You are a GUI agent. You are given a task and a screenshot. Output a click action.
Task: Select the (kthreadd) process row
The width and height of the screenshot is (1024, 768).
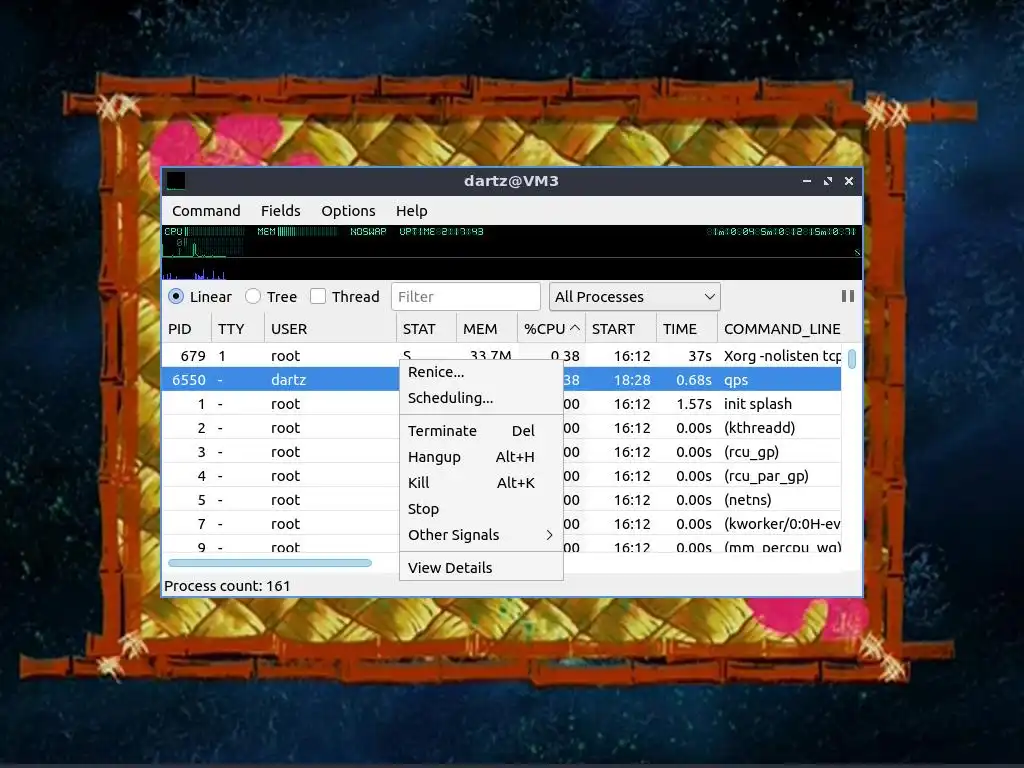(x=501, y=428)
